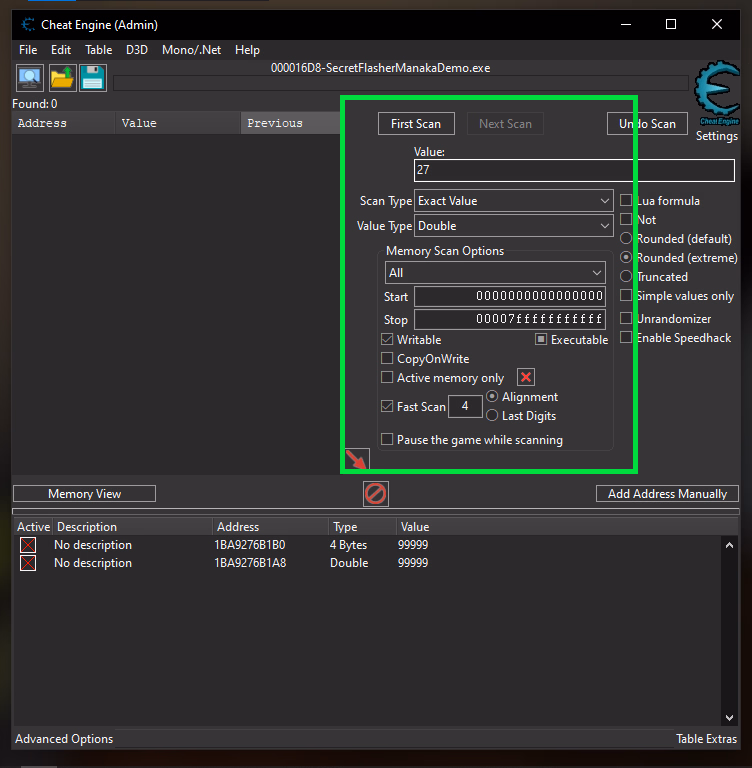
Task: Tick Active memory only checkbox
Action: coord(387,378)
